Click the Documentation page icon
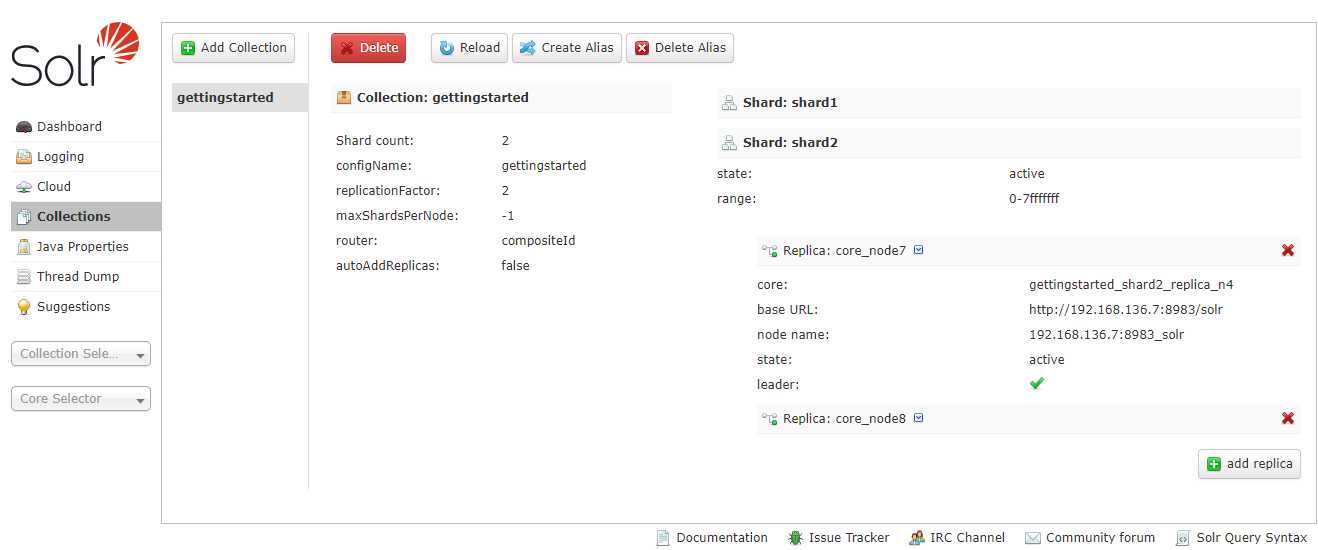 663,538
